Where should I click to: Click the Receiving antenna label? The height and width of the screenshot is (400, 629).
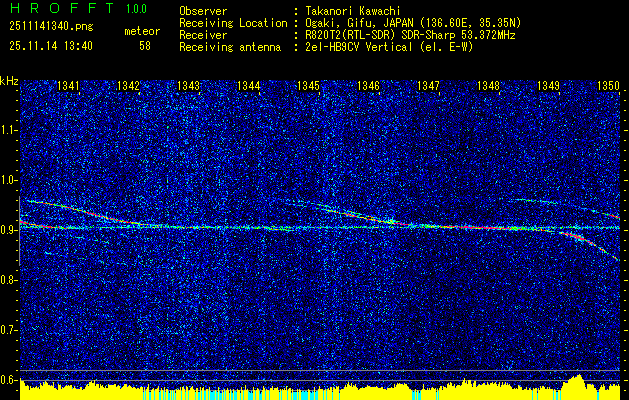(x=230, y=47)
